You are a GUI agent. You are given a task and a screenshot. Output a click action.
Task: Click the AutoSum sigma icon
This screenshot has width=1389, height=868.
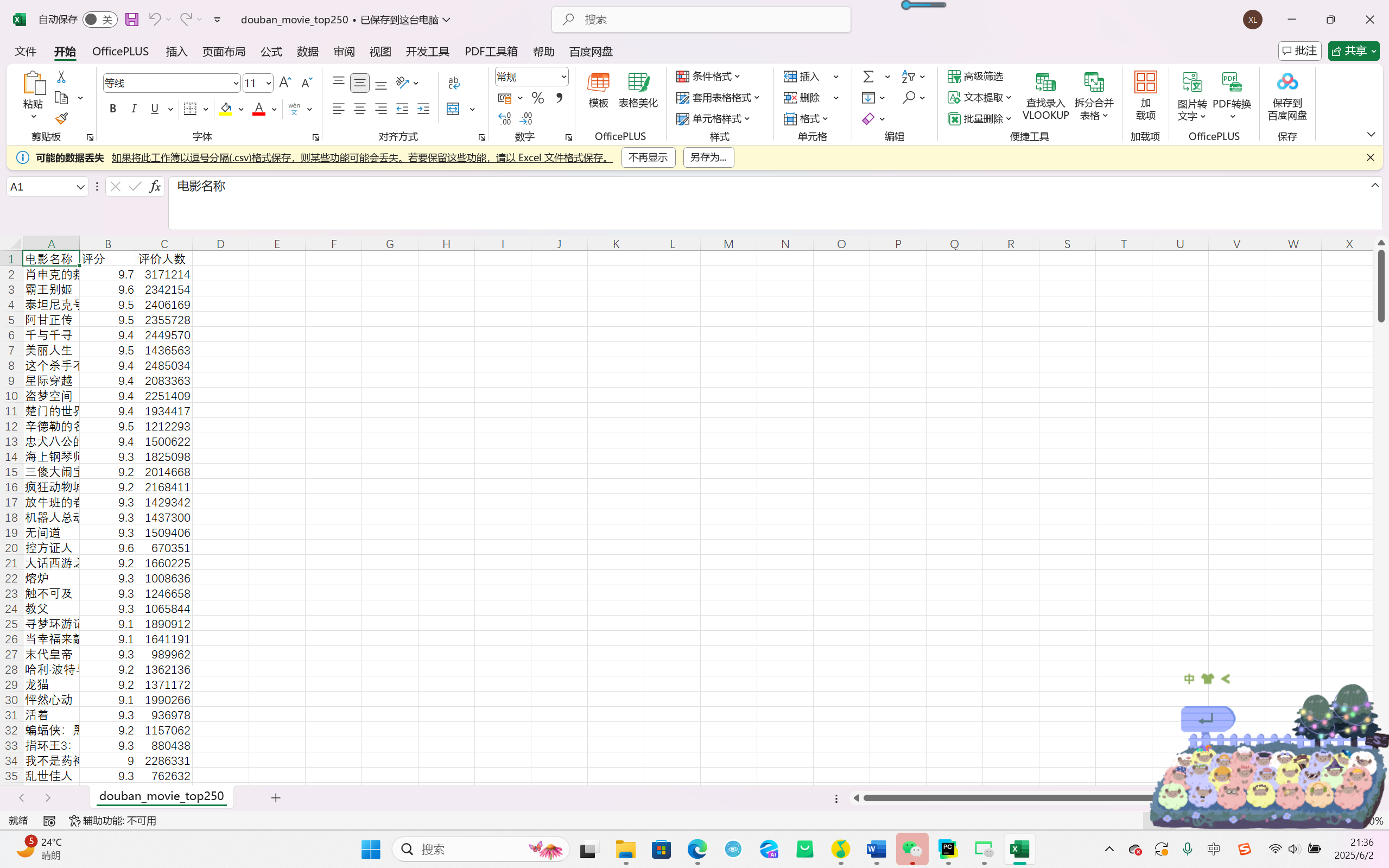[x=868, y=77]
